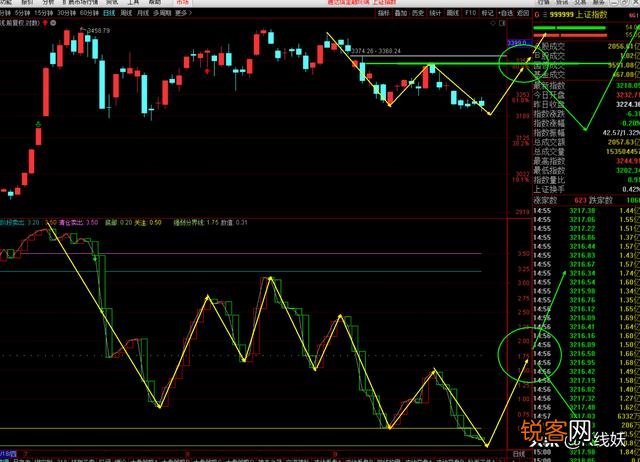The height and width of the screenshot is (462, 640).
Task: Select the 涨家数 count label
Action: [x=545, y=200]
